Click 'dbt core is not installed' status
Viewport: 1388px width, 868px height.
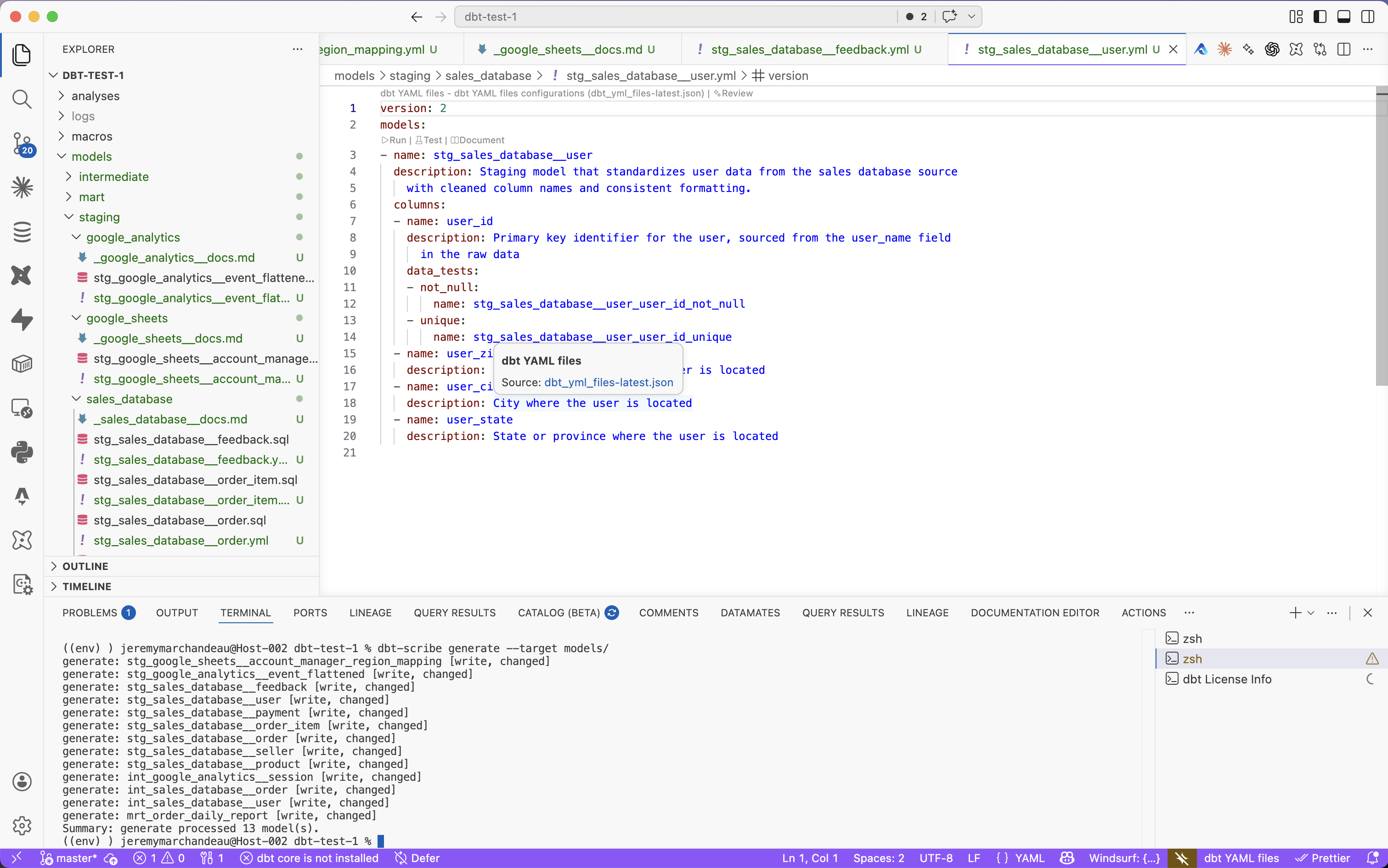coord(310,858)
